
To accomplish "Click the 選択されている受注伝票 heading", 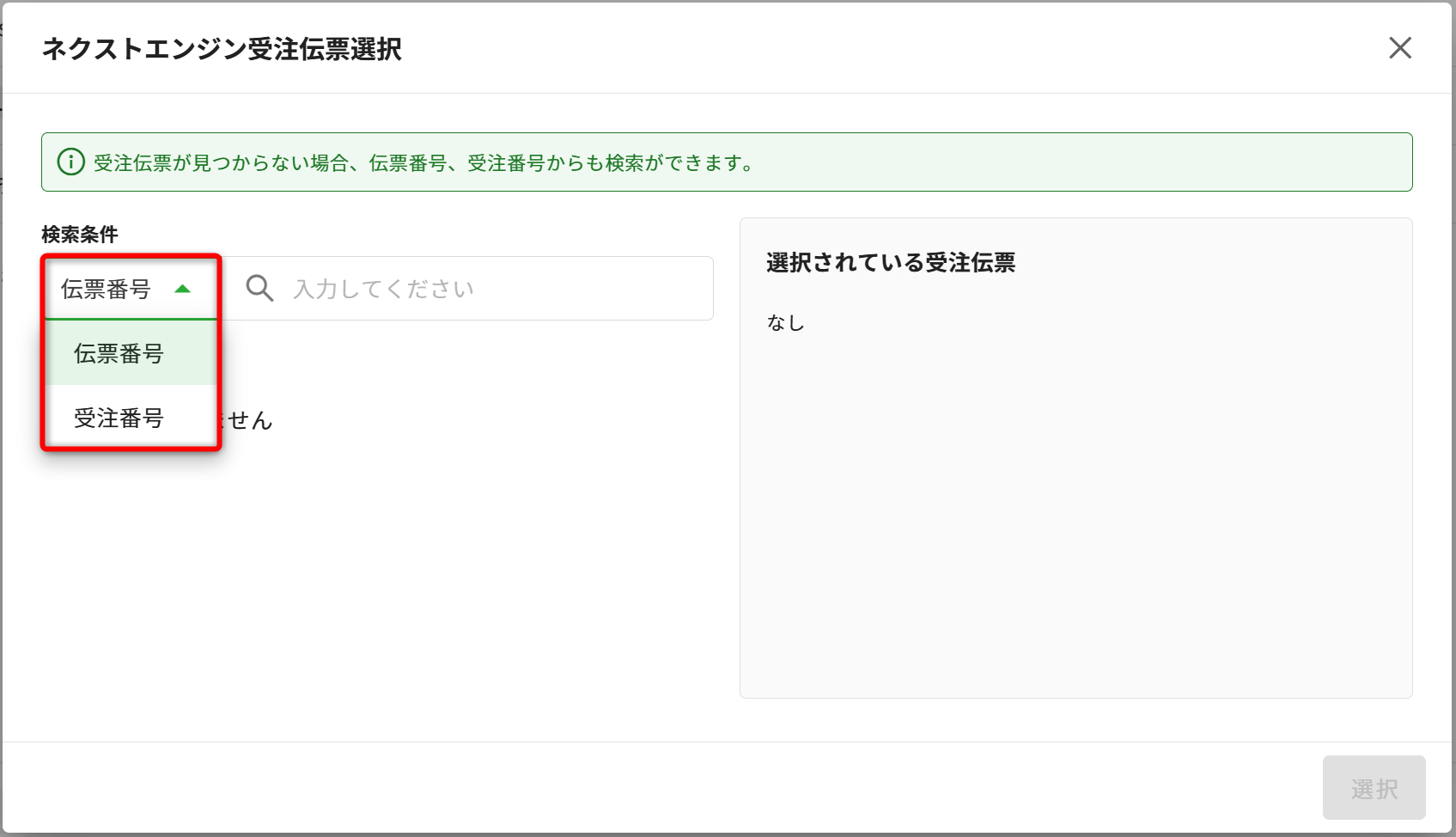I will (890, 262).
